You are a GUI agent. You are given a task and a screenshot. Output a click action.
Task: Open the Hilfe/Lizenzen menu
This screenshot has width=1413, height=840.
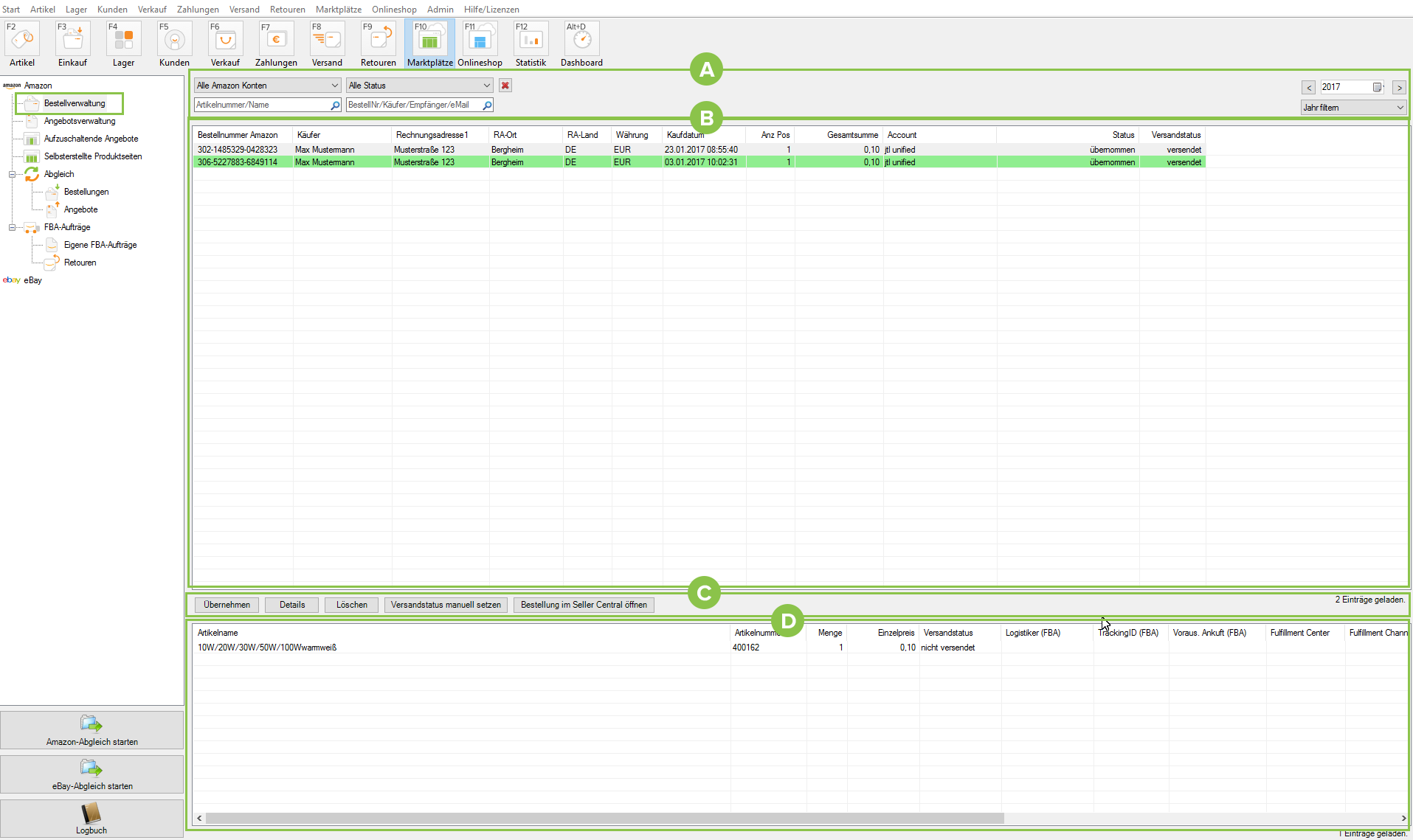[491, 10]
